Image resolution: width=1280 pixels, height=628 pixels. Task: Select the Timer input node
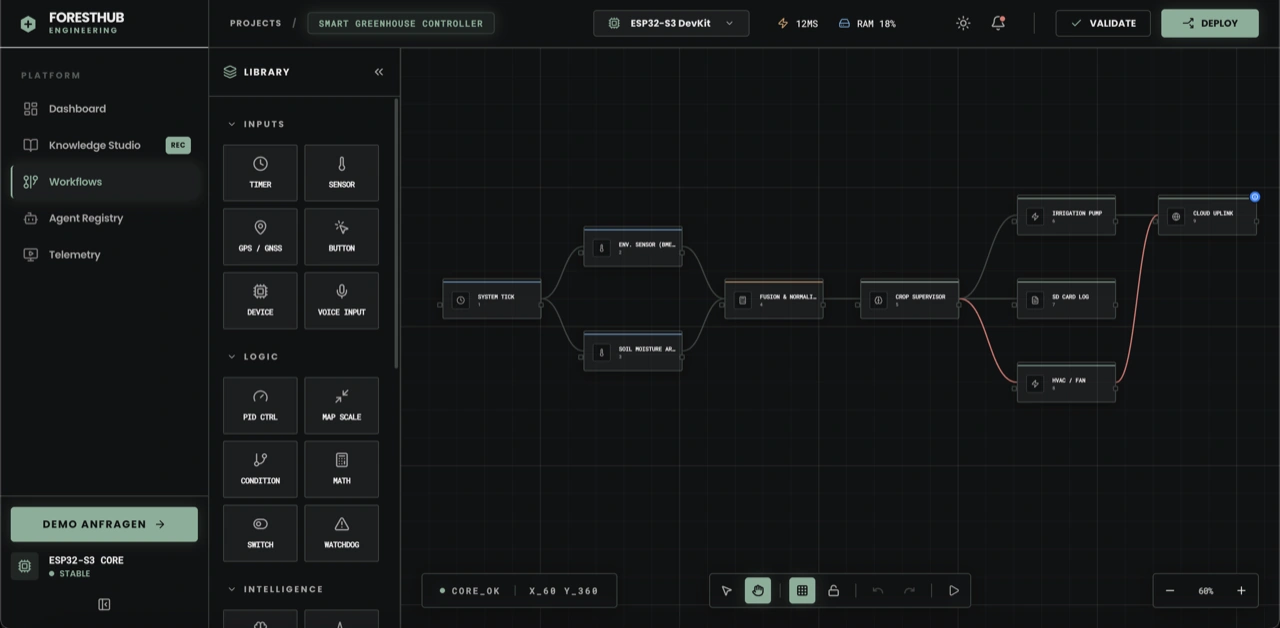[260, 172]
